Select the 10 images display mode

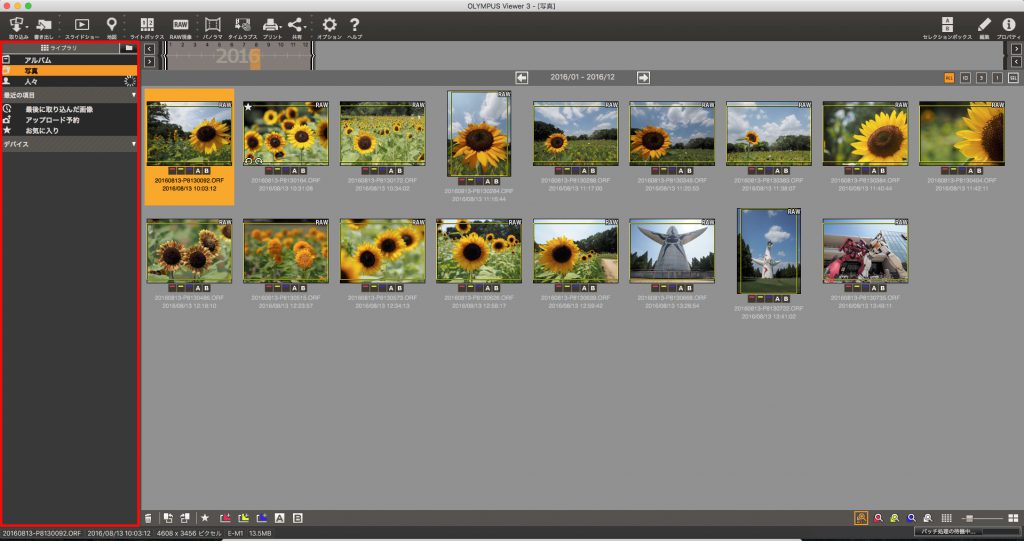point(965,78)
